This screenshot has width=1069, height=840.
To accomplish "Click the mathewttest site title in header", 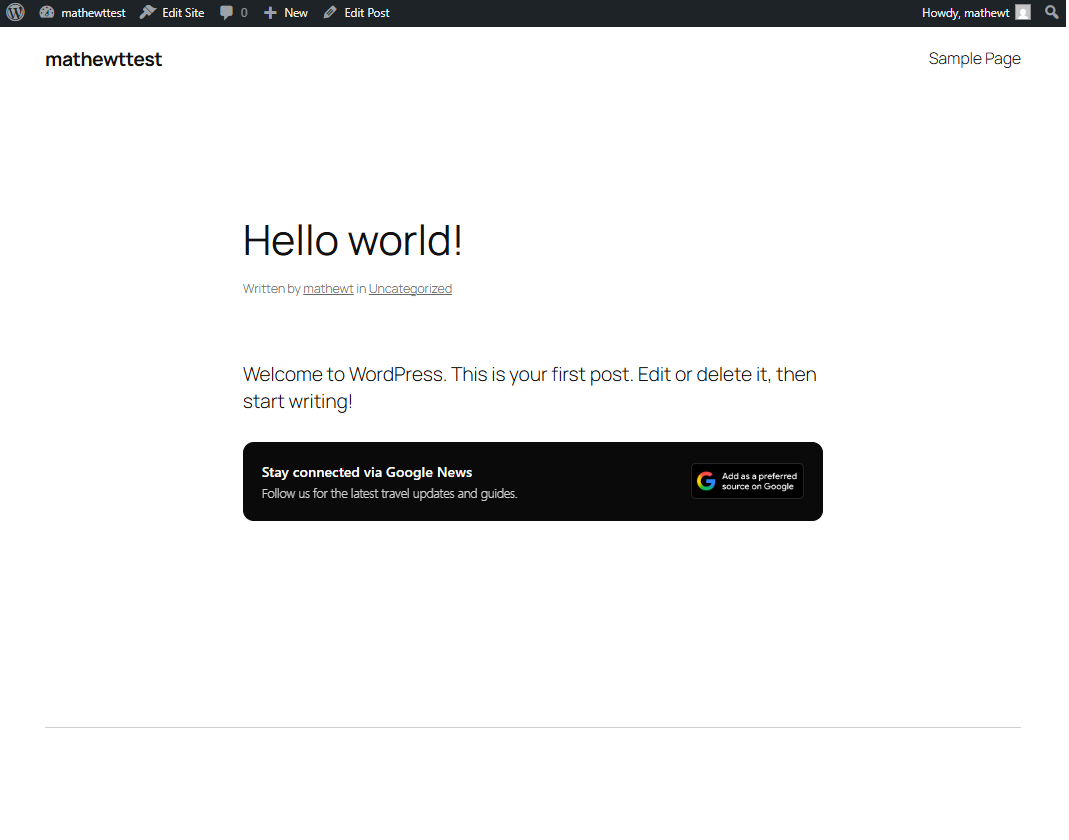I will pos(104,59).
